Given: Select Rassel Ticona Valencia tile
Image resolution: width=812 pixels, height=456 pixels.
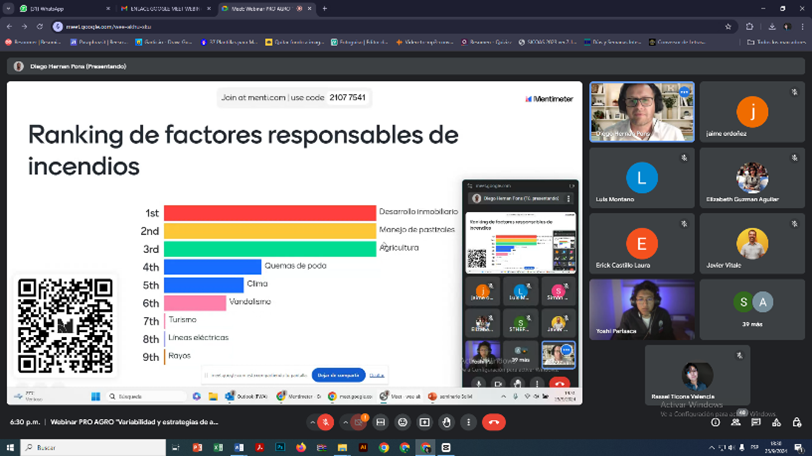Looking at the screenshot, I should [x=697, y=375].
